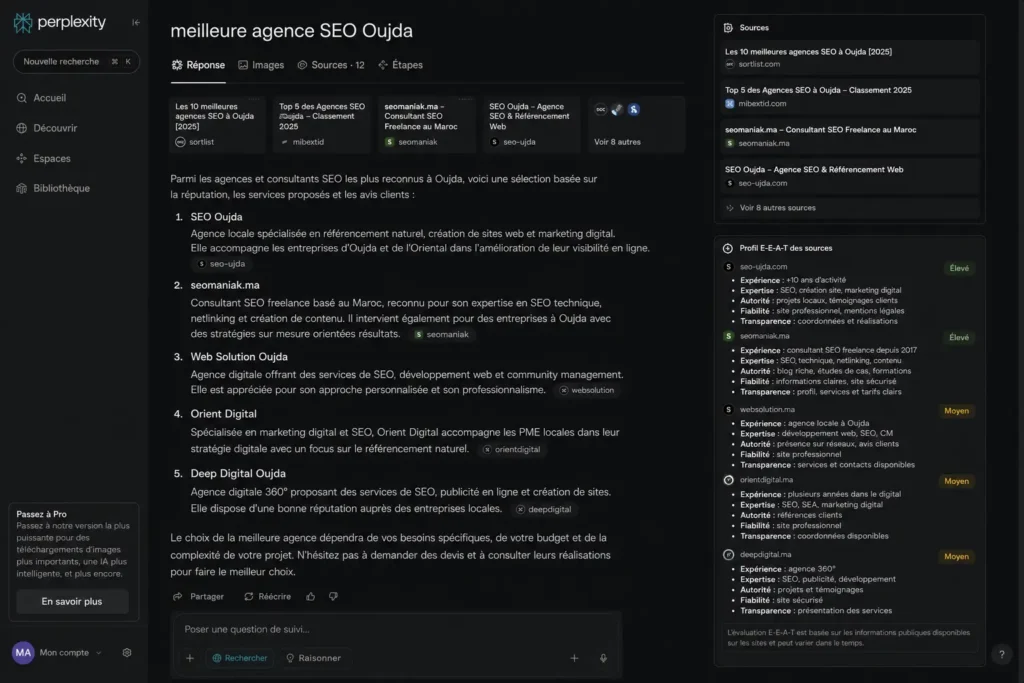The height and width of the screenshot is (683, 1024).
Task: Click the deepdigital citation chip
Action: click(543, 509)
